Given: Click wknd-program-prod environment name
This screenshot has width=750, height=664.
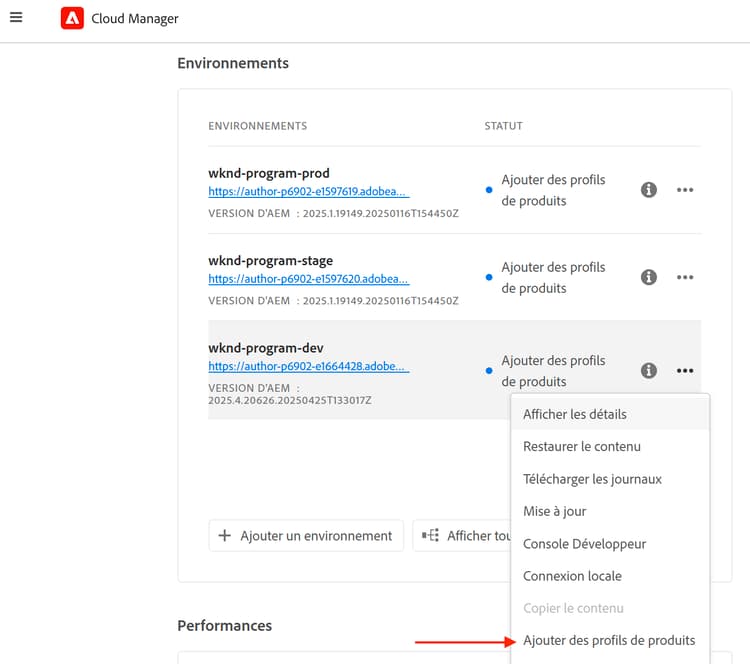Looking at the screenshot, I should click(x=269, y=173).
